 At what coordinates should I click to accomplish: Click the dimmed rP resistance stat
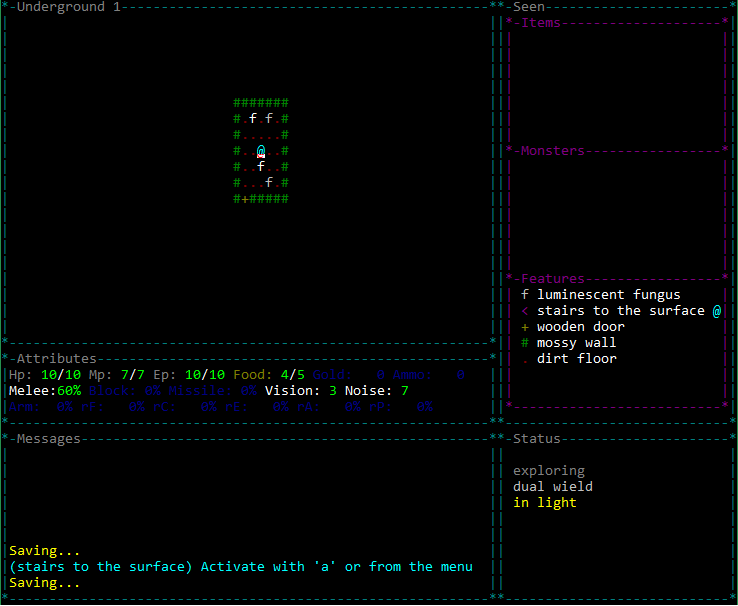click(x=401, y=407)
